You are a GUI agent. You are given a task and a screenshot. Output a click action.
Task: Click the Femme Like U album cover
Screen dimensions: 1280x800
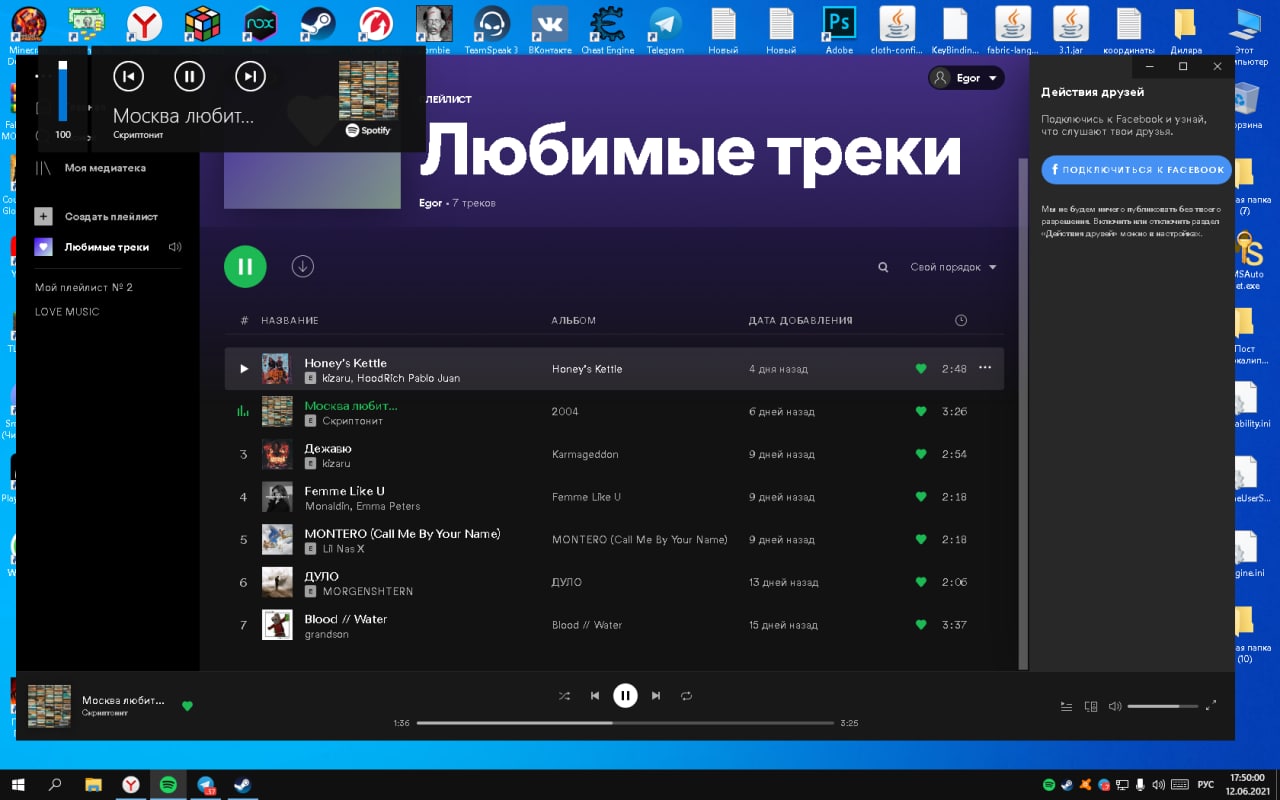click(x=277, y=497)
